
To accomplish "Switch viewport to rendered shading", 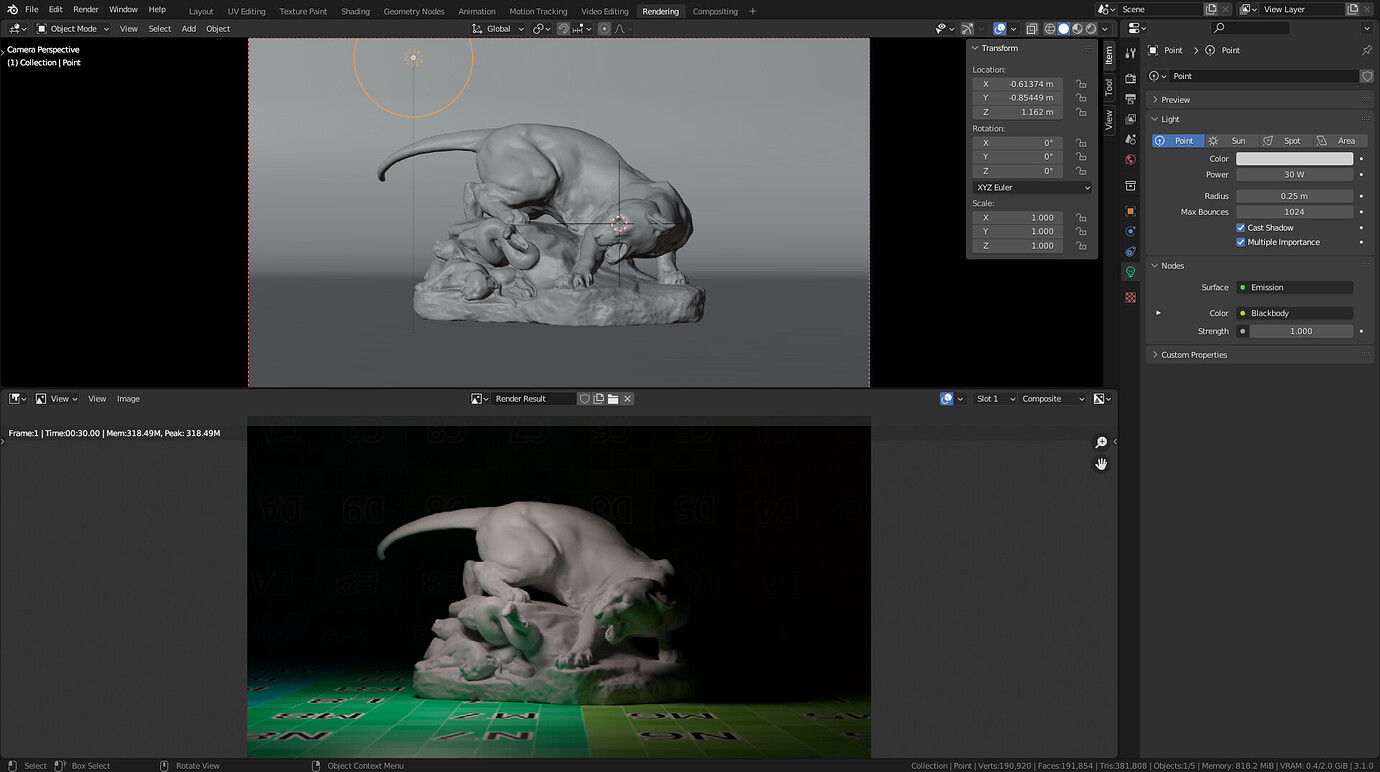I will 1091,29.
